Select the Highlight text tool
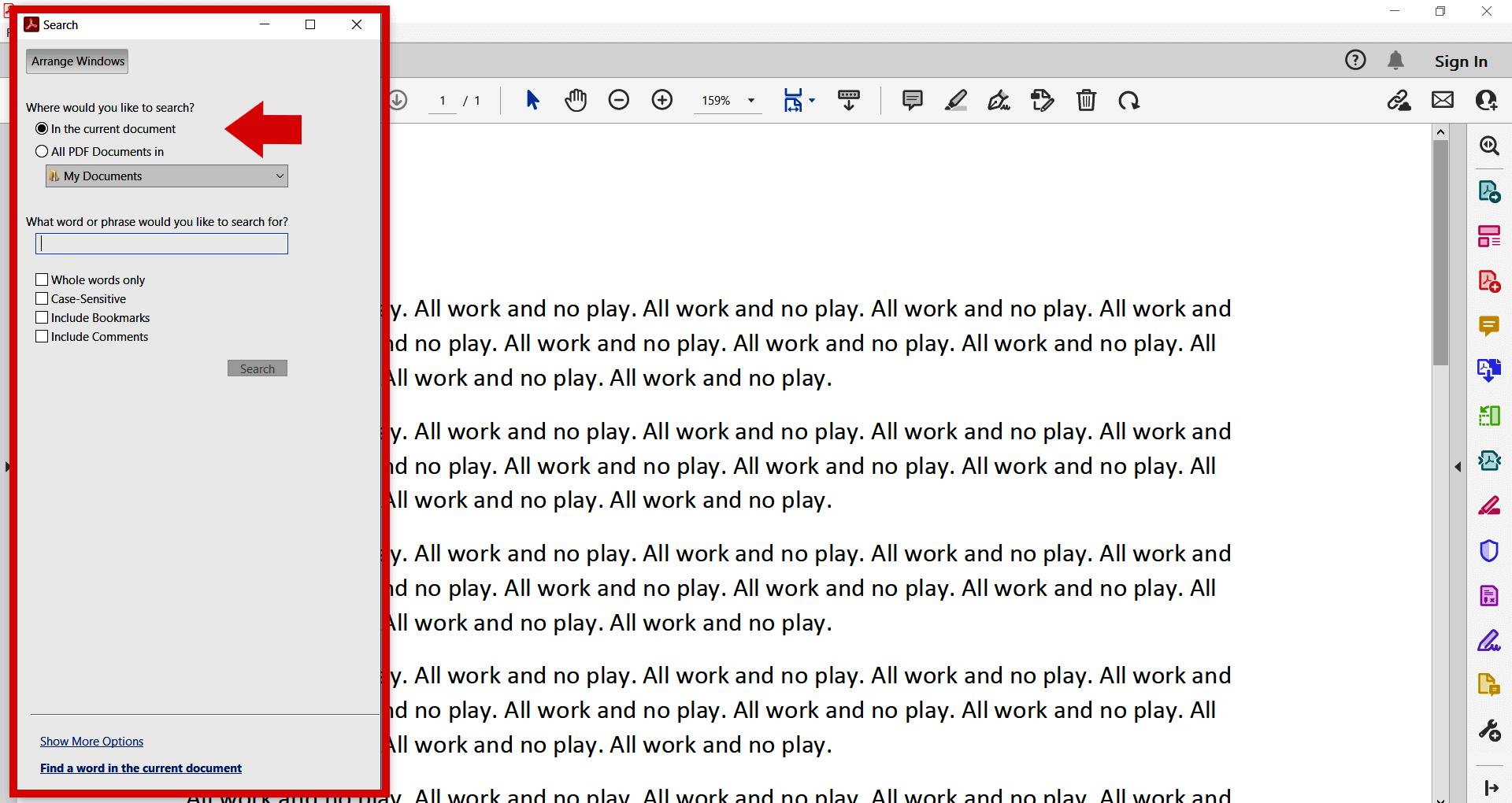 tap(956, 100)
